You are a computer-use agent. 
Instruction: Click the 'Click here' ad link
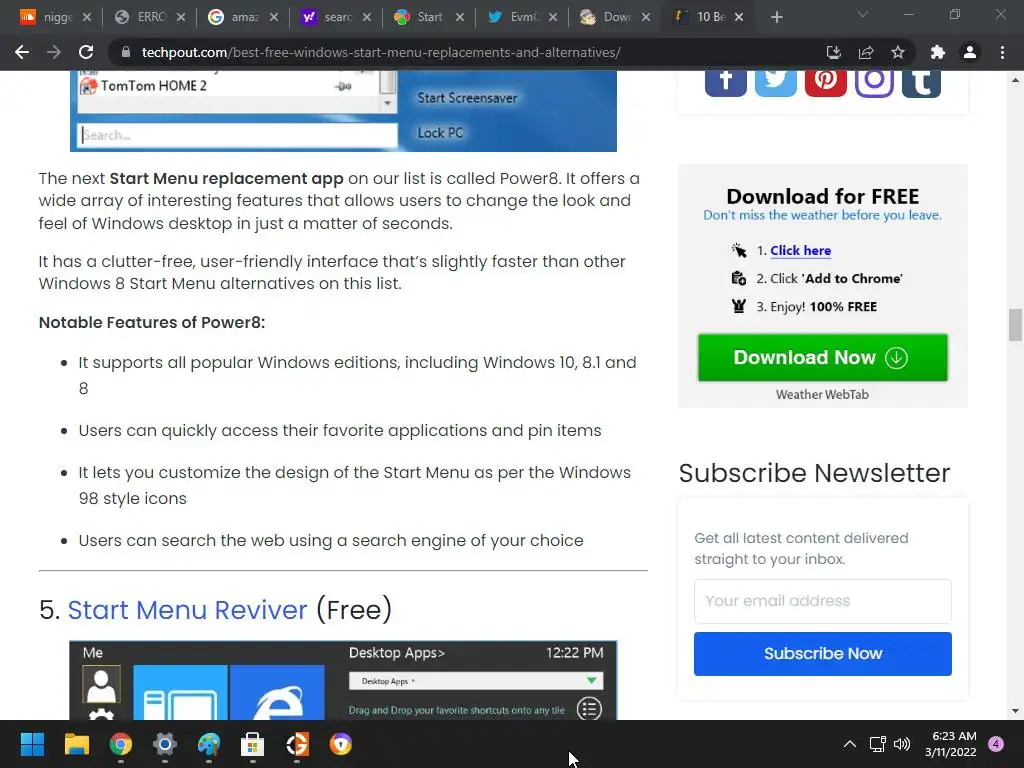pyautogui.click(x=801, y=250)
